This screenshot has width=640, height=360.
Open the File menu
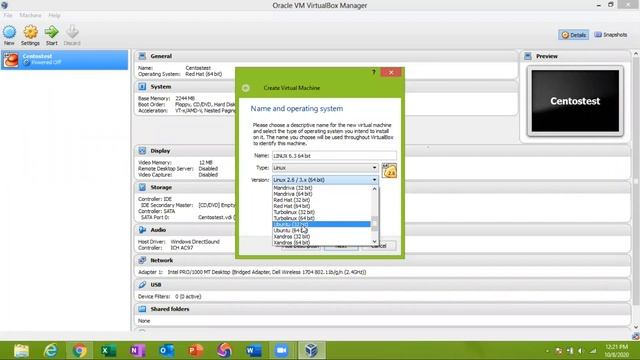pyautogui.click(x=8, y=15)
